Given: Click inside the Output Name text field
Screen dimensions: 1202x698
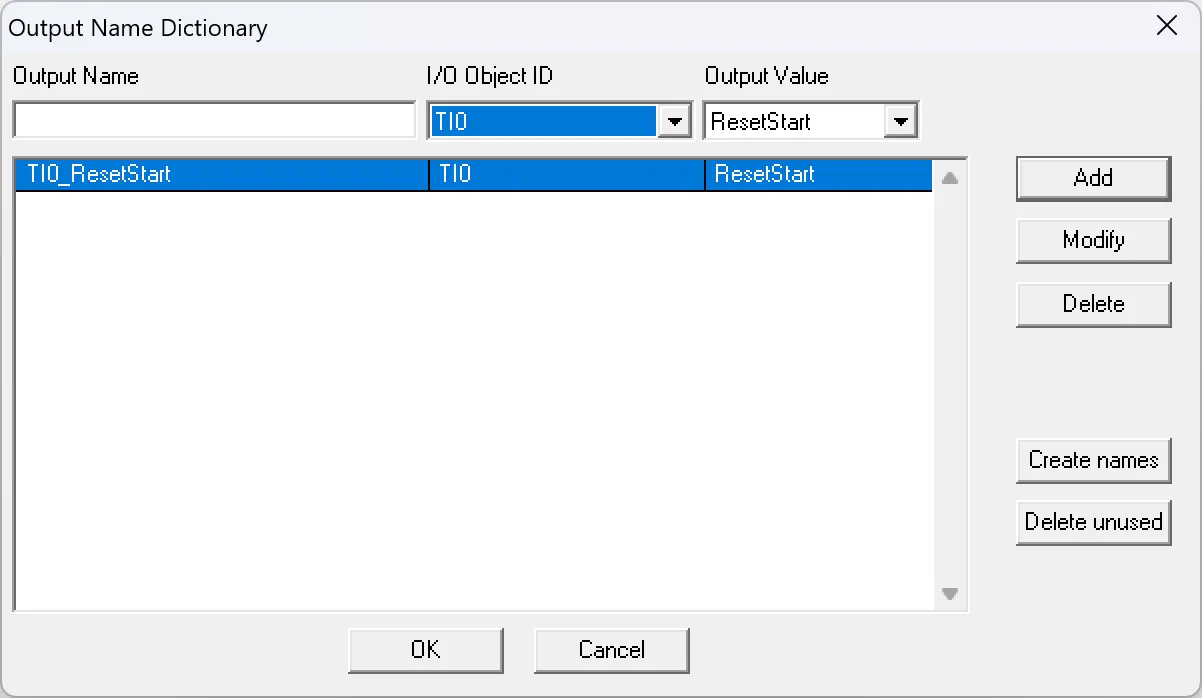Looking at the screenshot, I should [x=214, y=119].
